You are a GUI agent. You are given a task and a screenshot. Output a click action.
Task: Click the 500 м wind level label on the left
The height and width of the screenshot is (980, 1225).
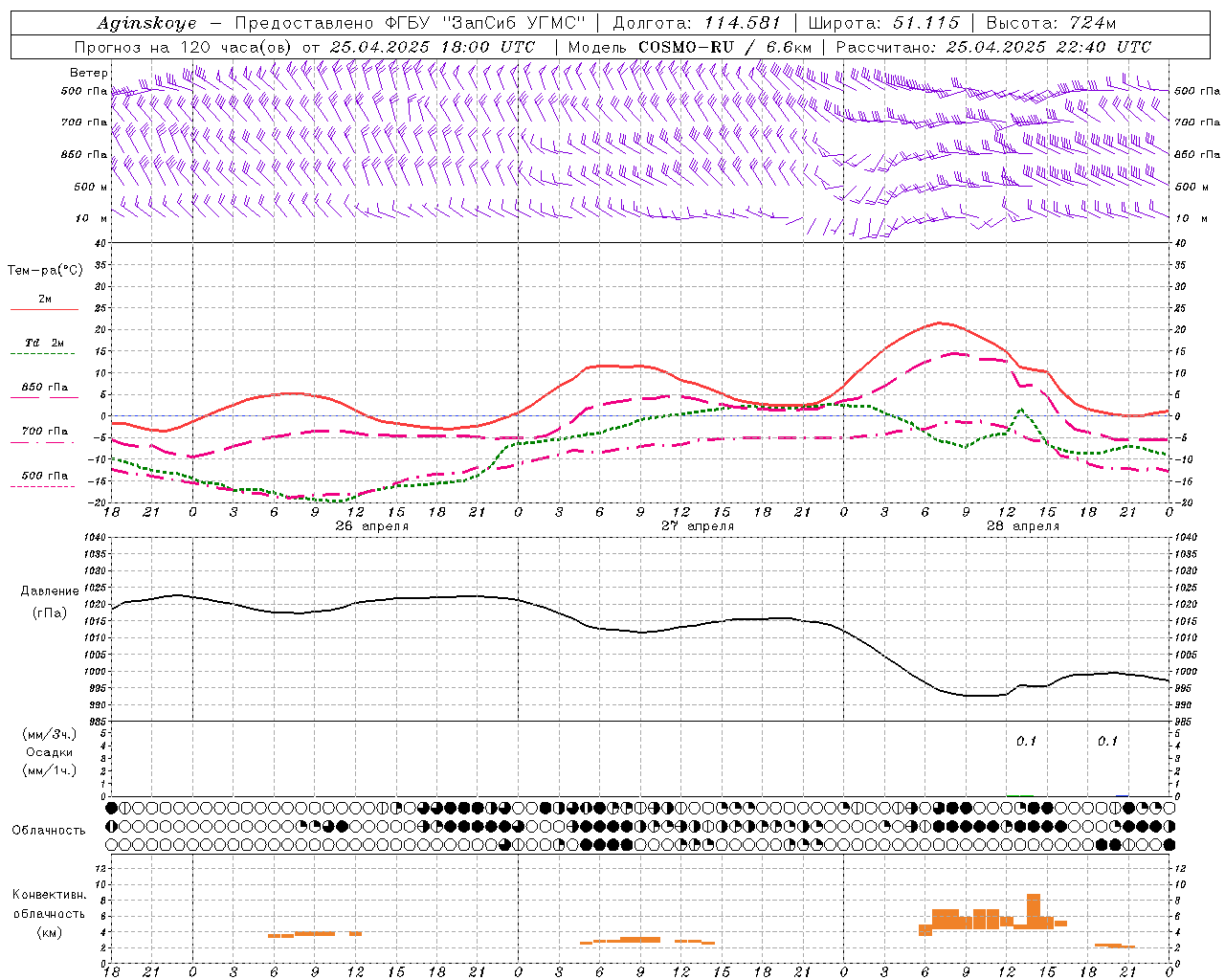[91, 187]
